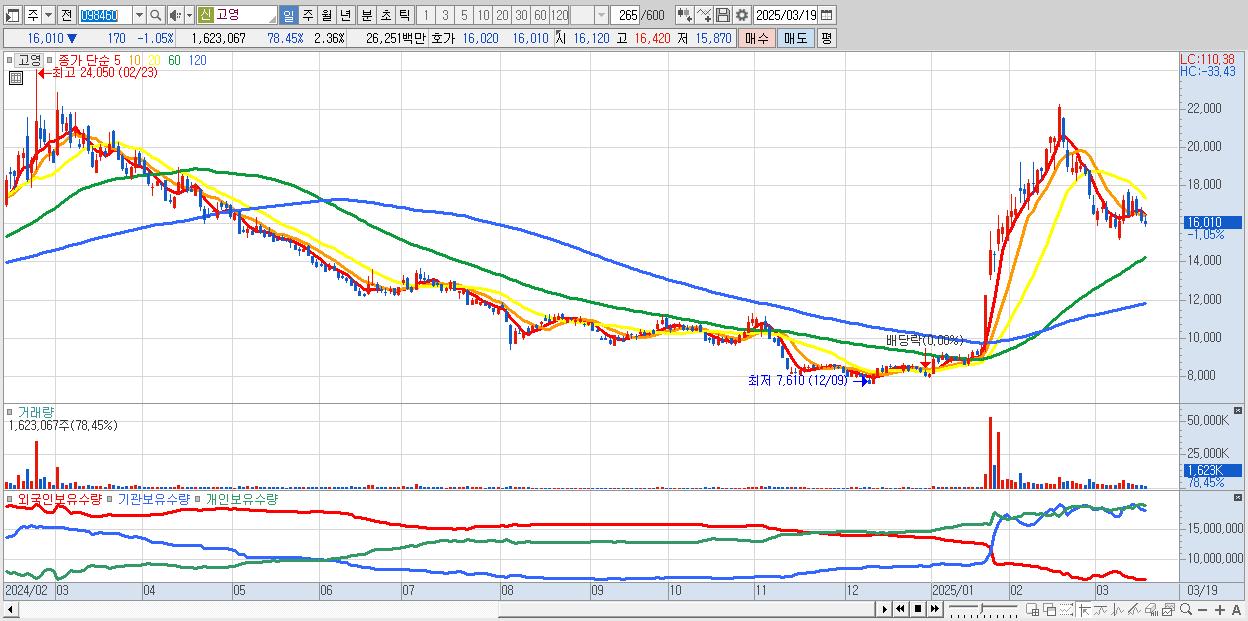
Task: Select the 틱 (tick) period button
Action: coord(404,15)
